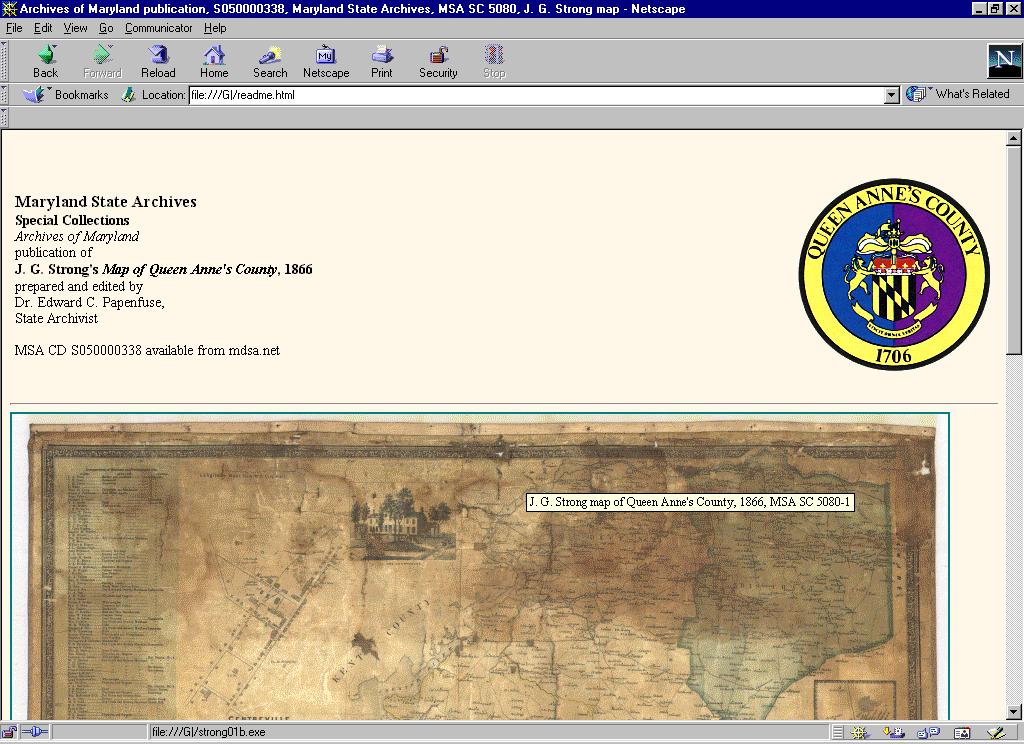
Task: Expand the Location URL history dropdown
Action: tap(892, 95)
